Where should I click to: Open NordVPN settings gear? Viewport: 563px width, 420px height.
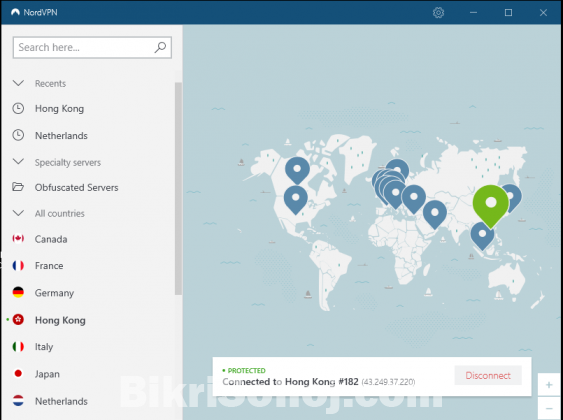pos(438,13)
